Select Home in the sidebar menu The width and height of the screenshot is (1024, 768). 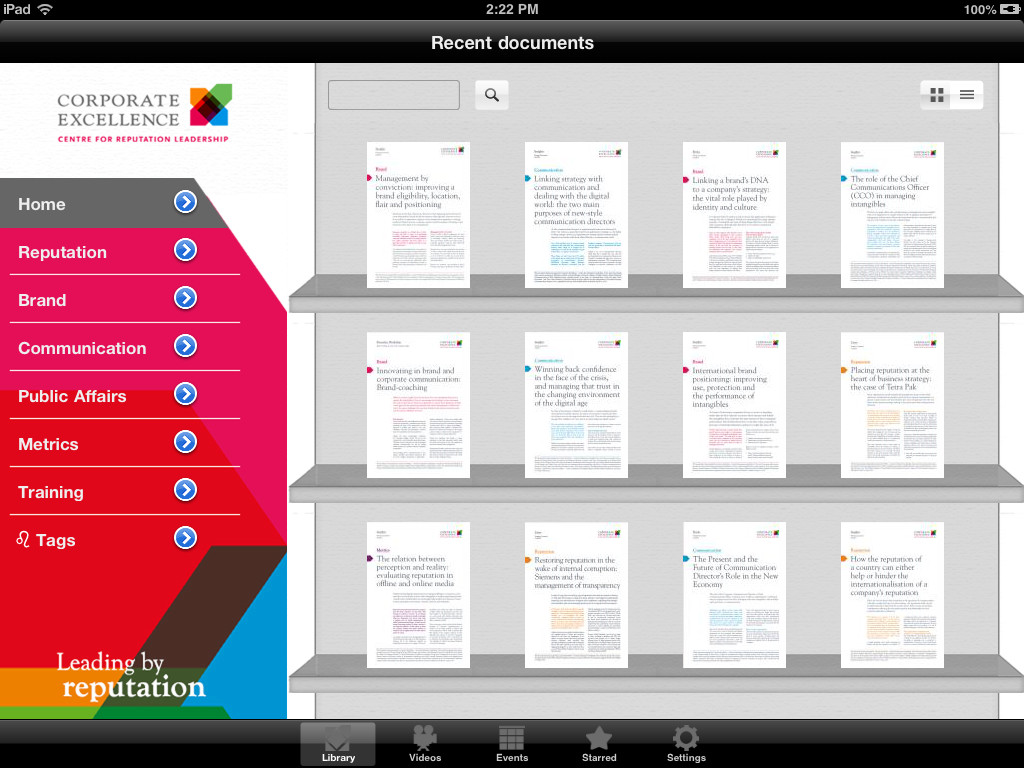tap(42, 204)
